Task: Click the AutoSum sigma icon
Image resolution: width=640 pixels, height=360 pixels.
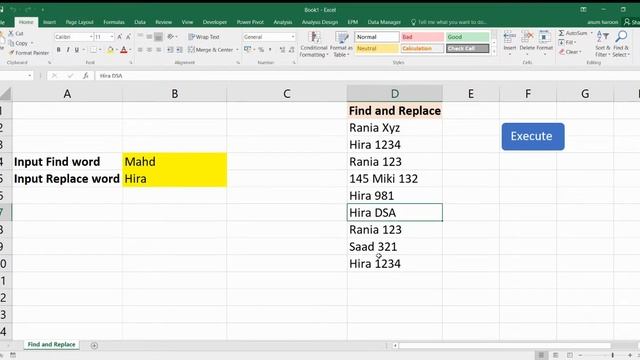Action: point(562,33)
